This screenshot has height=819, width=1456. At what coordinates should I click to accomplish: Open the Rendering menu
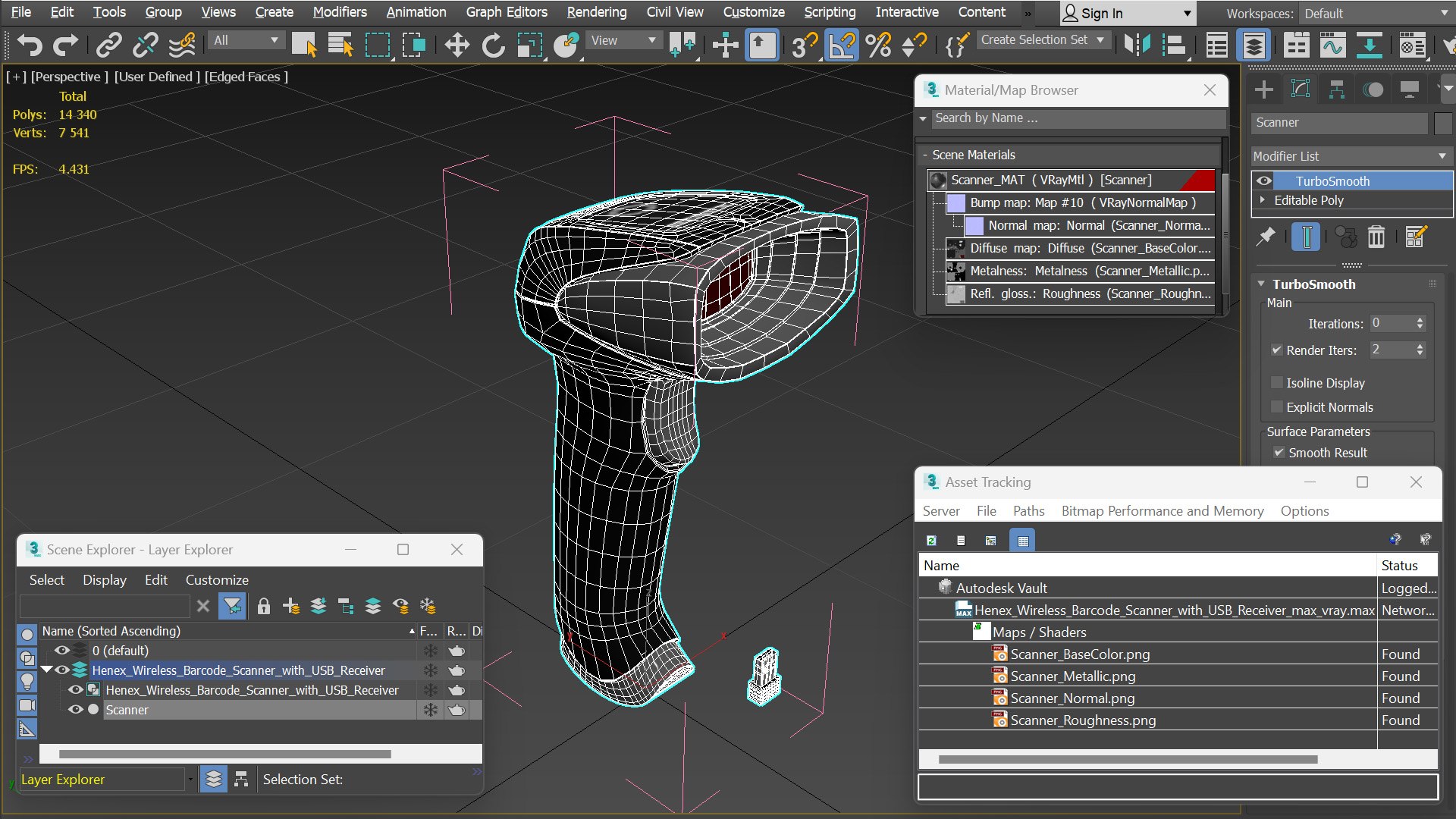[597, 12]
